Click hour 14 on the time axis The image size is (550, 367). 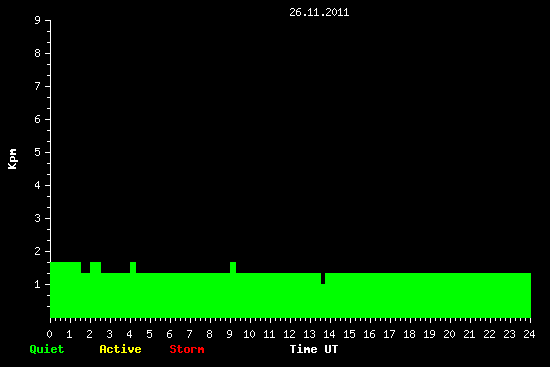329,334
